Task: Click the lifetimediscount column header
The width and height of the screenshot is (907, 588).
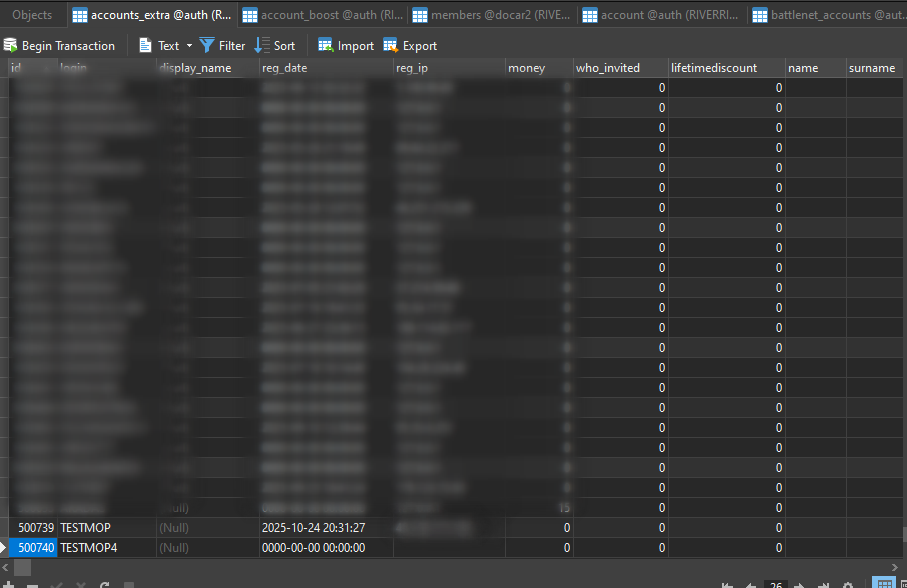Action: [x=727, y=68]
